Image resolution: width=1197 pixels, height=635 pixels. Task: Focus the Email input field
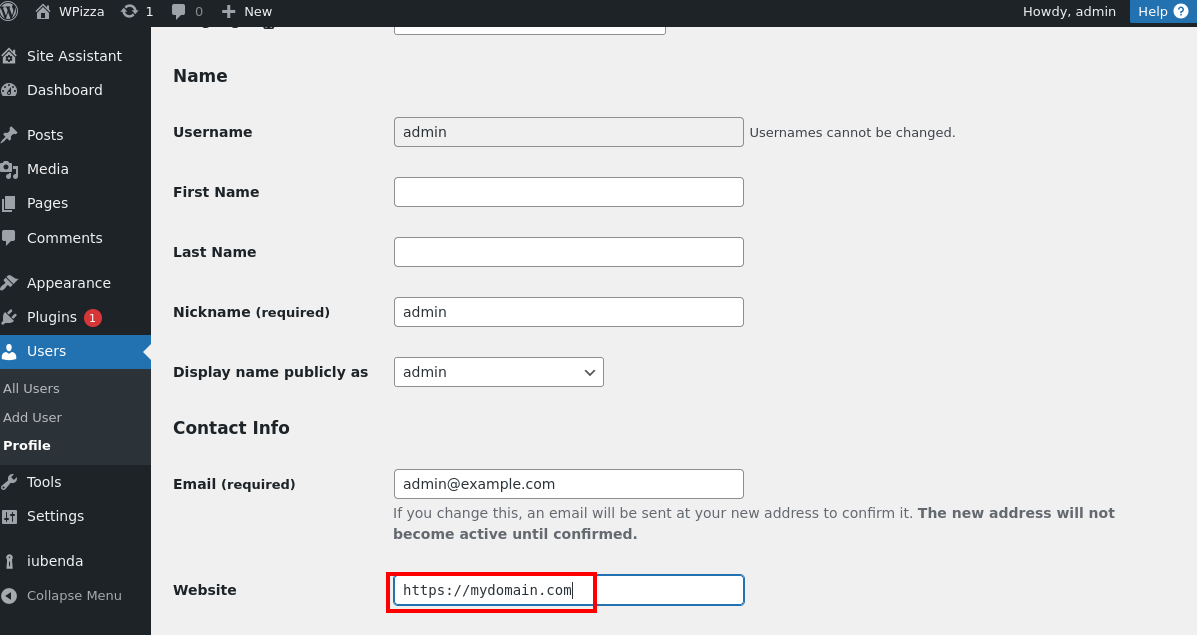tap(568, 484)
